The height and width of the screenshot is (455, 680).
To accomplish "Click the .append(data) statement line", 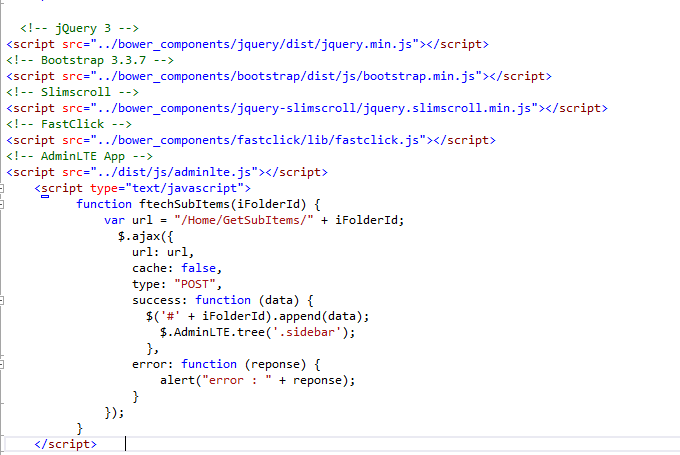I will [x=258, y=316].
